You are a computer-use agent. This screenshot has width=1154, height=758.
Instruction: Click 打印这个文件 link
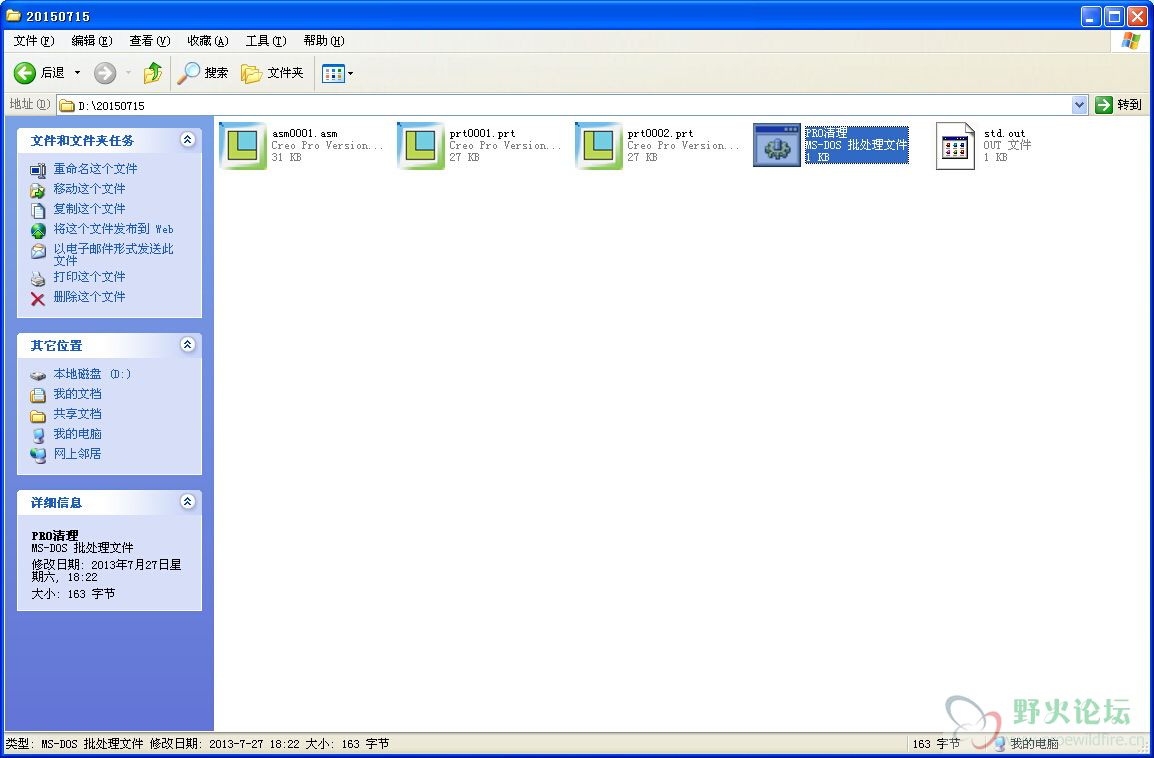[89, 277]
